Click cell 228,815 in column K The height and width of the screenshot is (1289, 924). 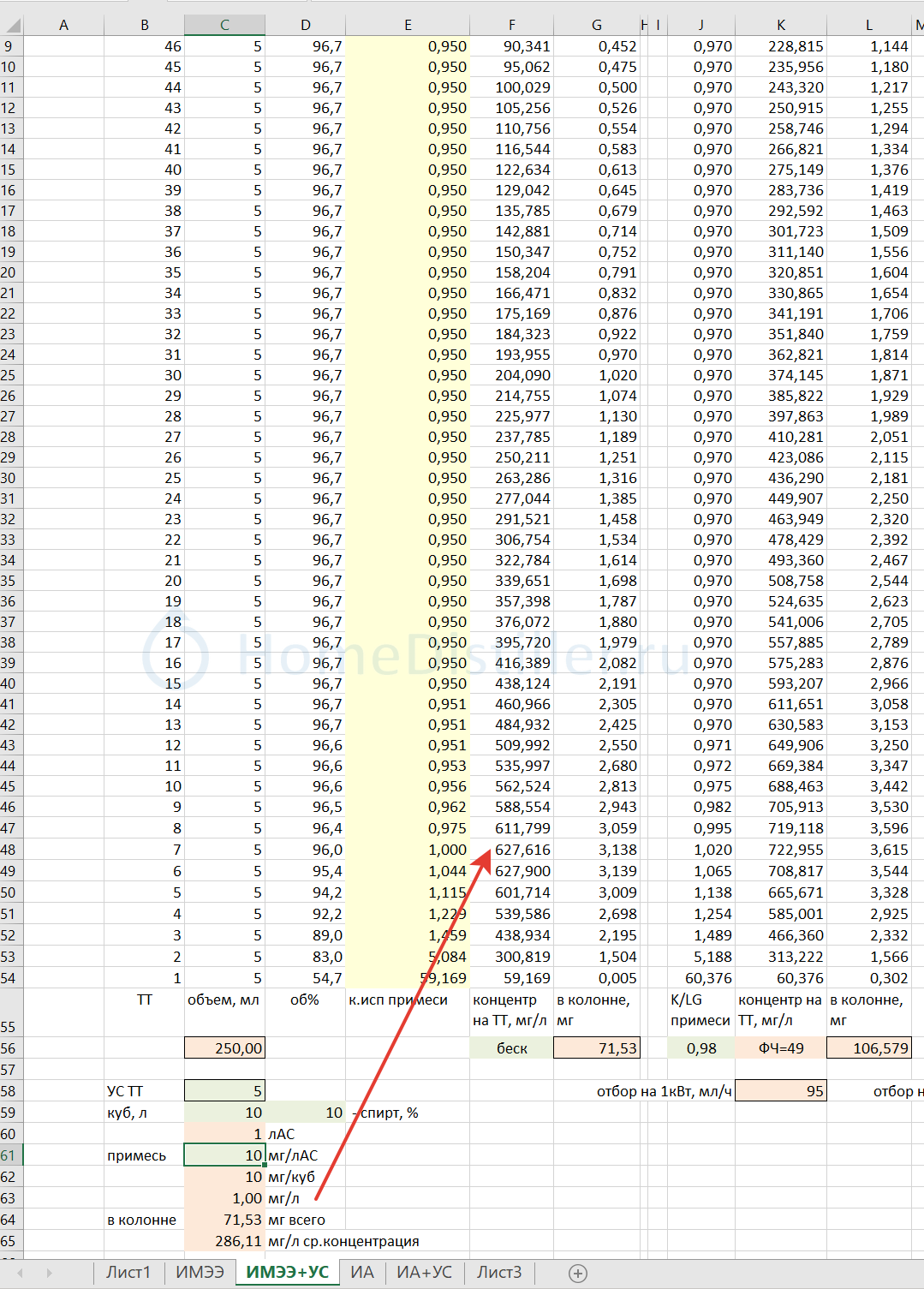(x=780, y=46)
